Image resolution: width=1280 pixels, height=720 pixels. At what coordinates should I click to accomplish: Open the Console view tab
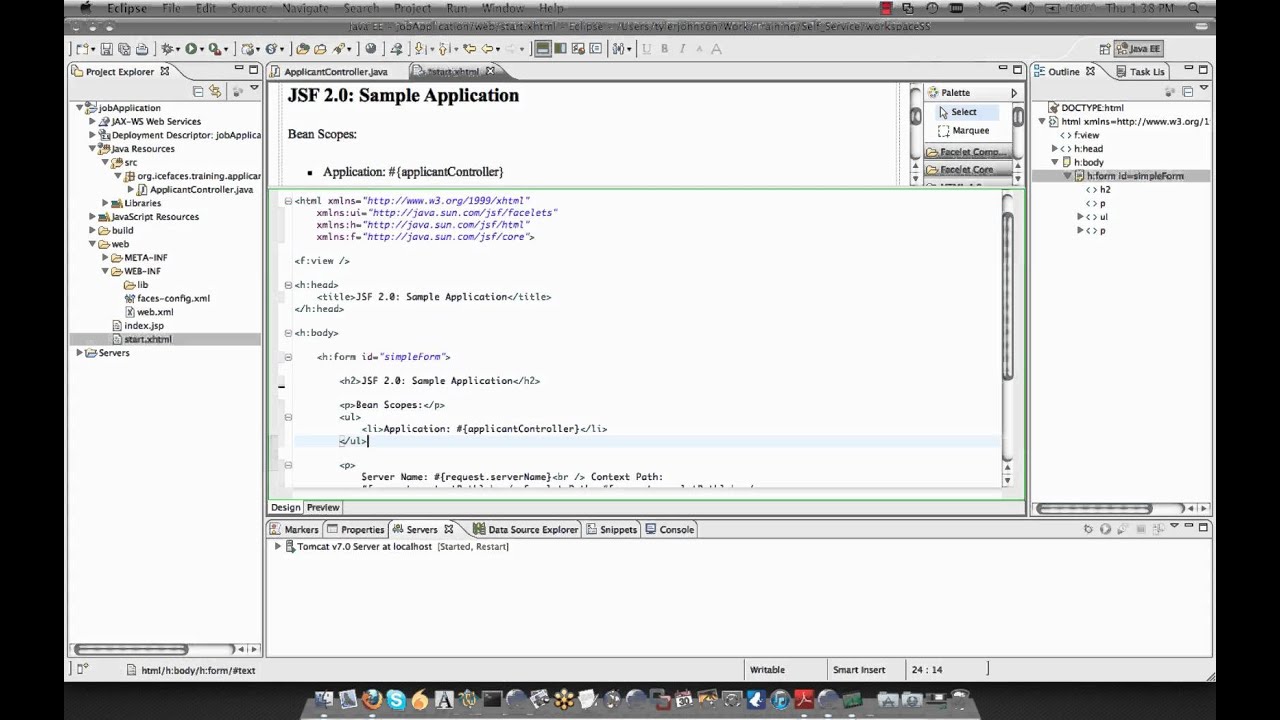[670, 530]
